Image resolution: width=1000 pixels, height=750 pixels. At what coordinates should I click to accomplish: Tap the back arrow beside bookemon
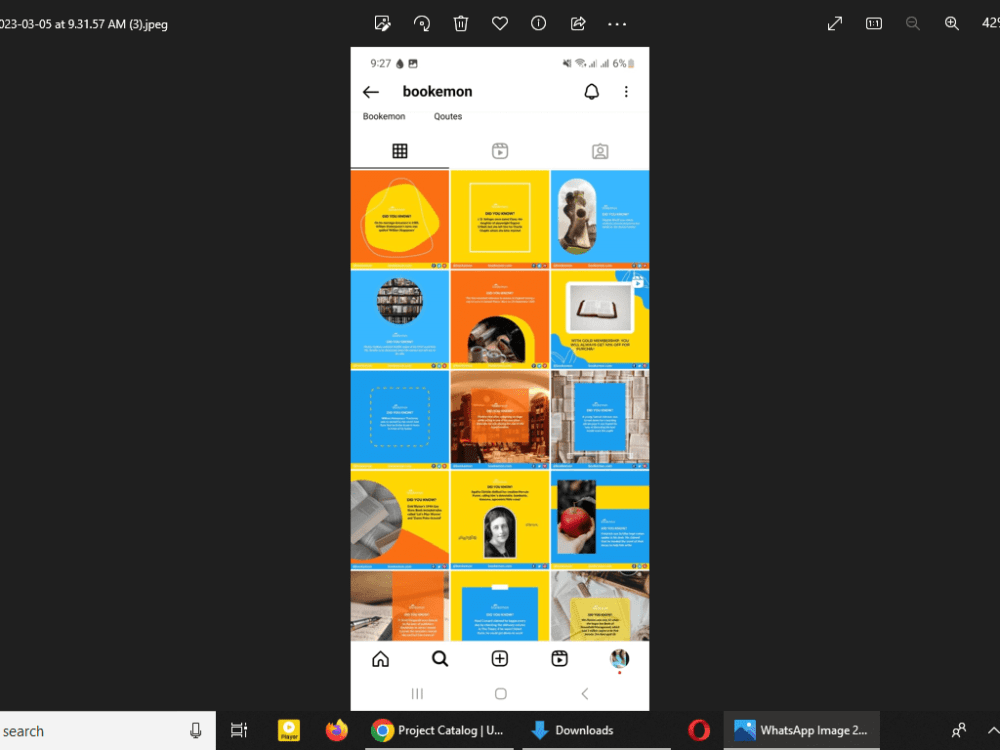tap(371, 92)
